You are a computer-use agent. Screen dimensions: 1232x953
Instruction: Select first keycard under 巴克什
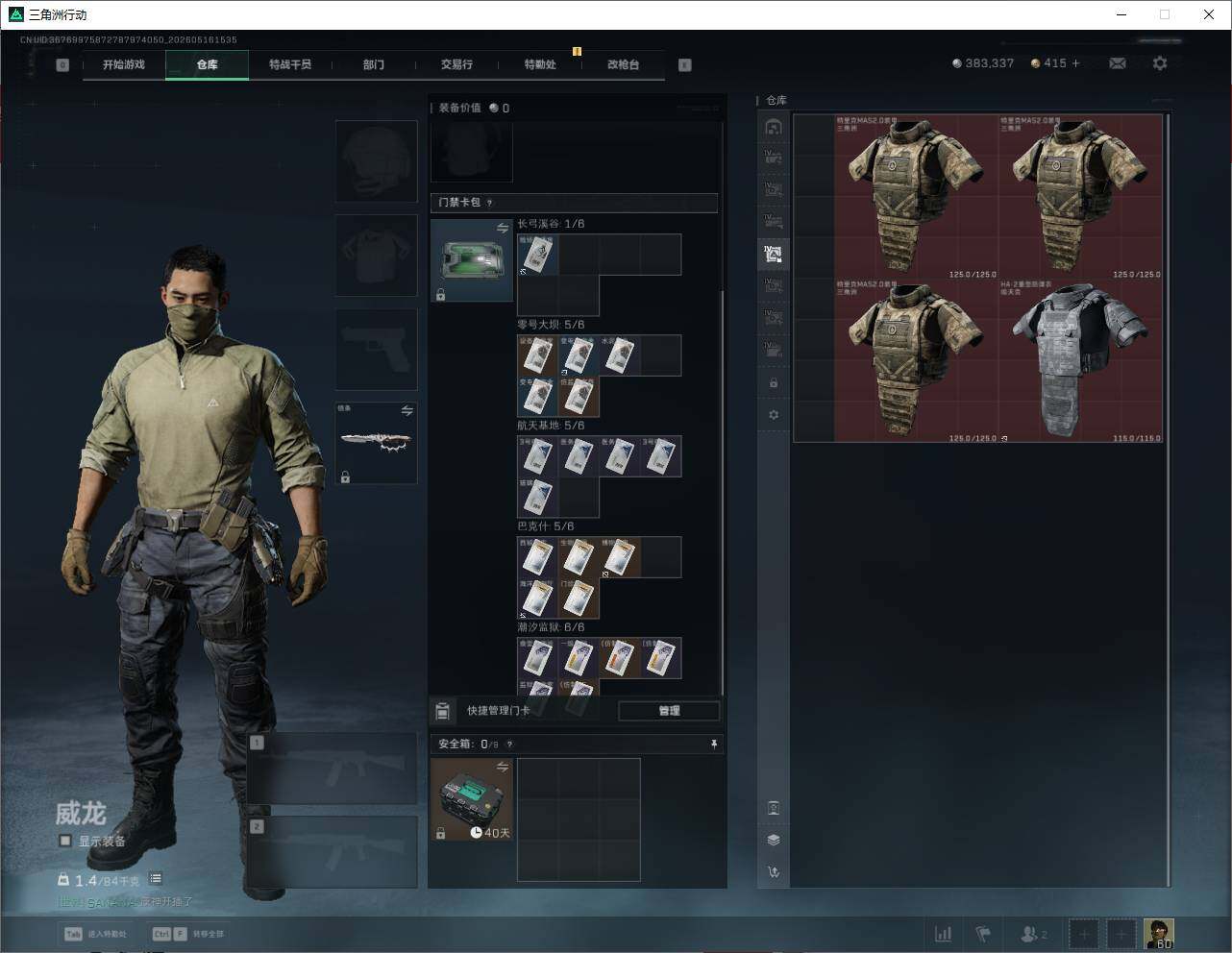pos(538,557)
